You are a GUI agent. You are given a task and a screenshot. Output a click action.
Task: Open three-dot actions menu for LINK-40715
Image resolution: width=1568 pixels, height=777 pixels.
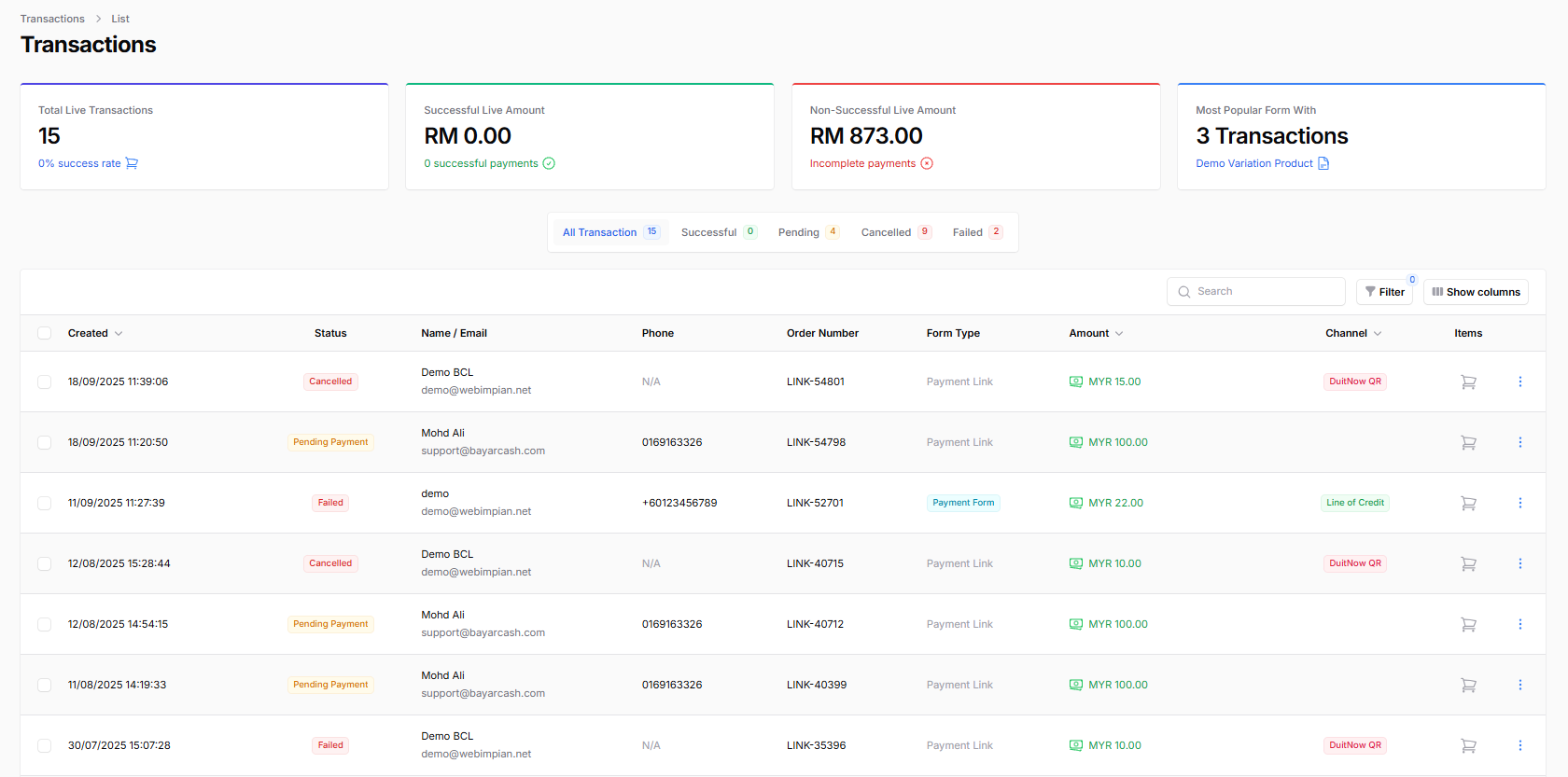(1519, 563)
